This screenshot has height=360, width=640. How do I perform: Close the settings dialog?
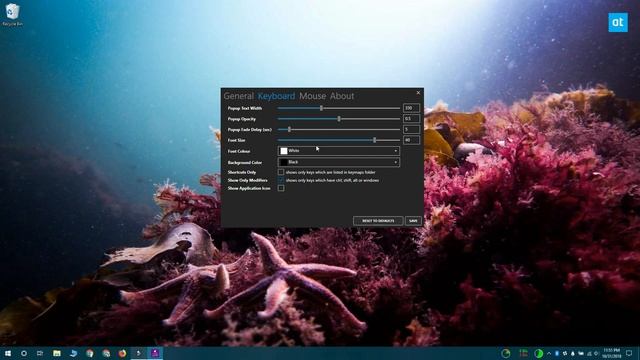point(418,93)
